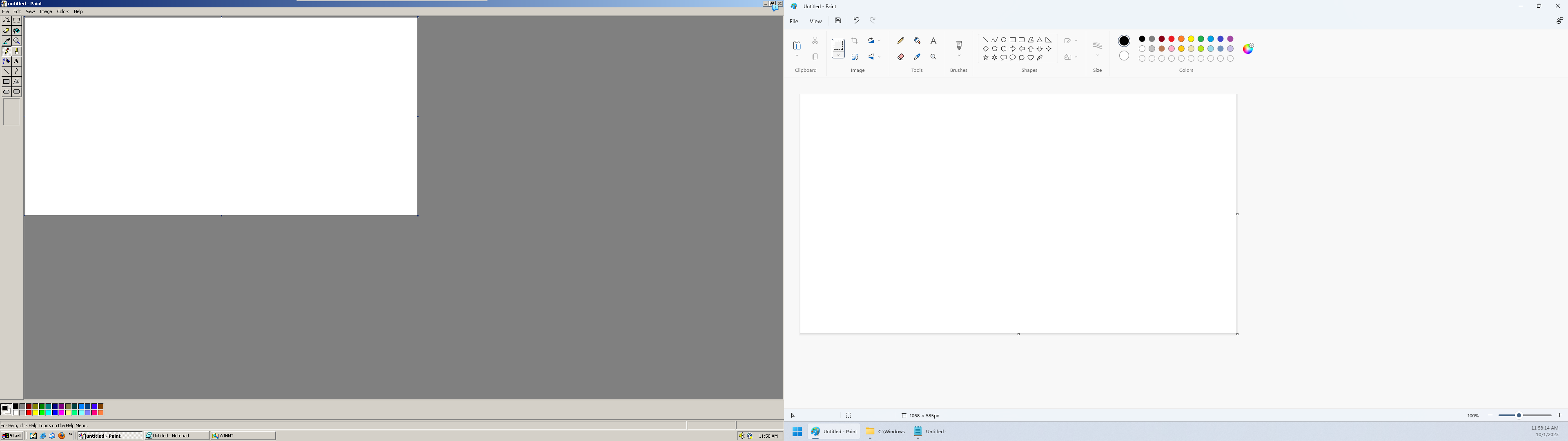This screenshot has width=1568, height=441.
Task: Expand the Brushes dropdown arrow
Action: click(x=959, y=56)
